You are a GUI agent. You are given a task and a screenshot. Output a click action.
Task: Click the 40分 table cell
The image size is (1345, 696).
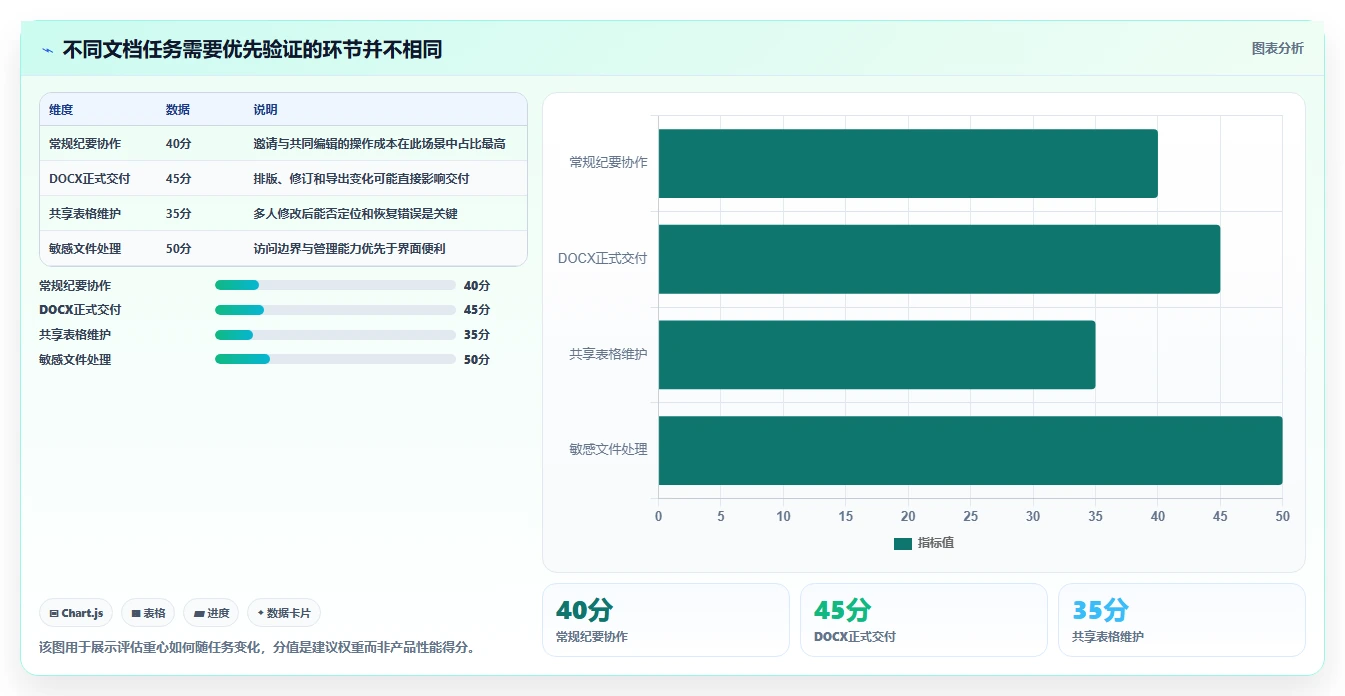(178, 144)
